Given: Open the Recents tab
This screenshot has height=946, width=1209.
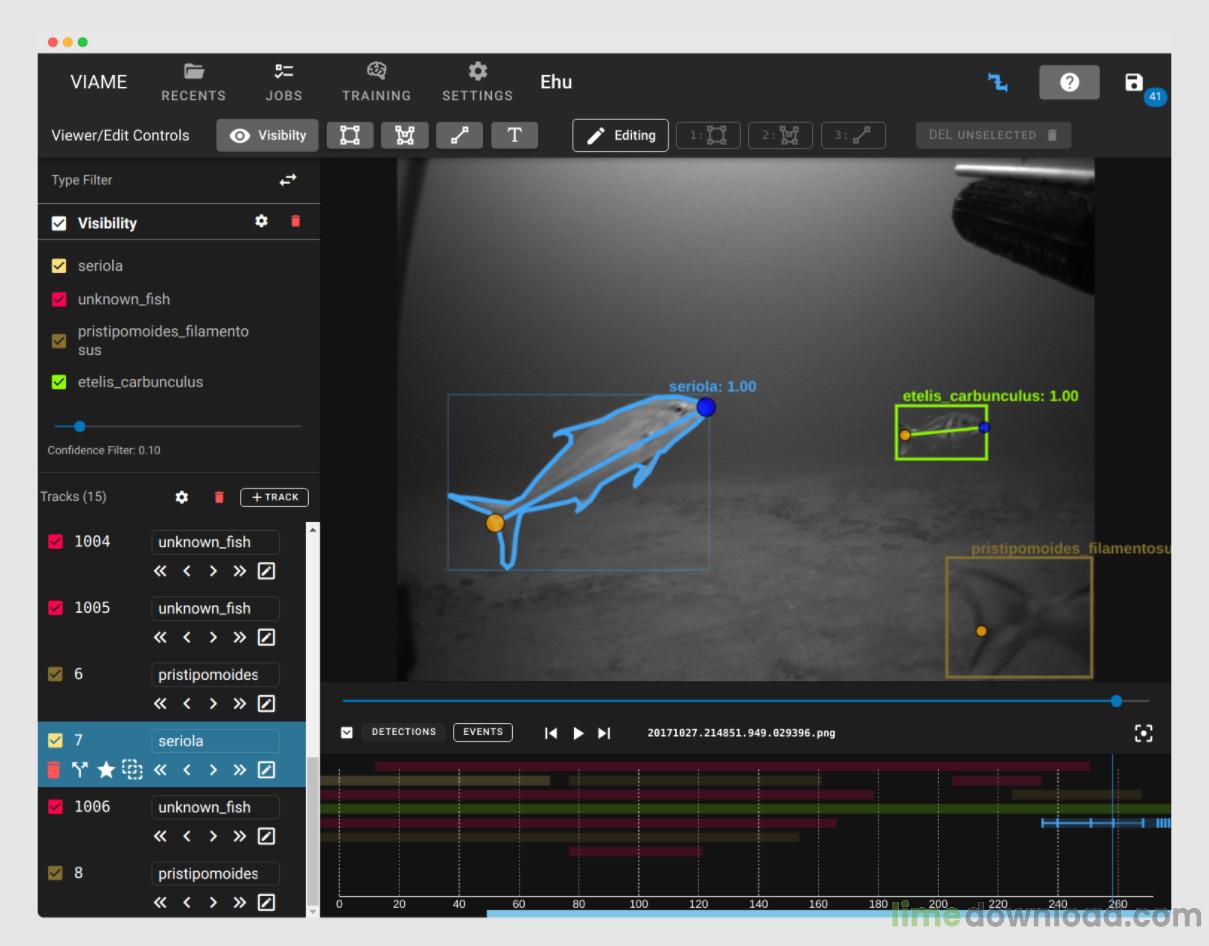Looking at the screenshot, I should 194,82.
